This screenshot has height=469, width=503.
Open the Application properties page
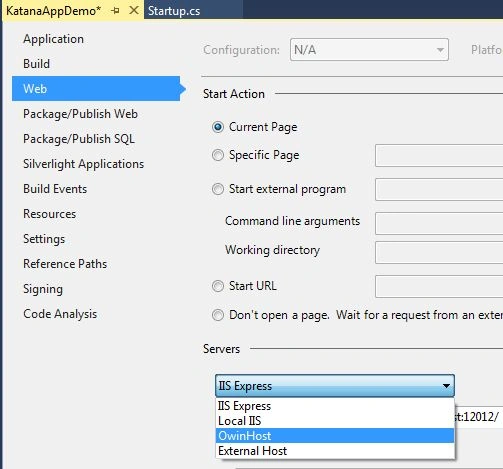[x=53, y=39]
